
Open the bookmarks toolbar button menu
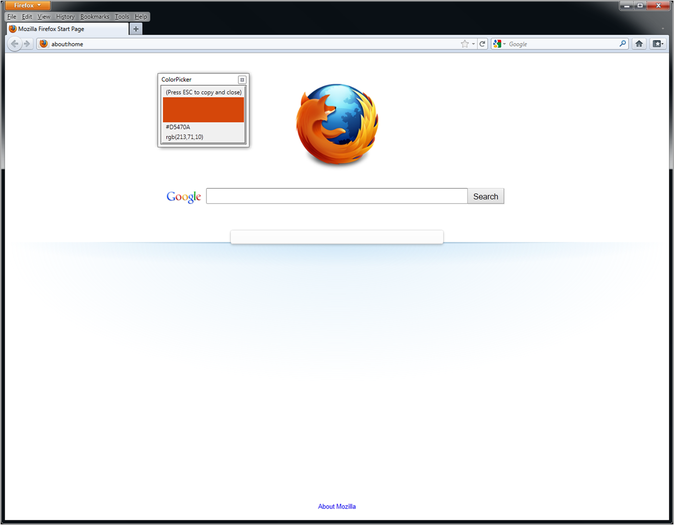[x=658, y=43]
